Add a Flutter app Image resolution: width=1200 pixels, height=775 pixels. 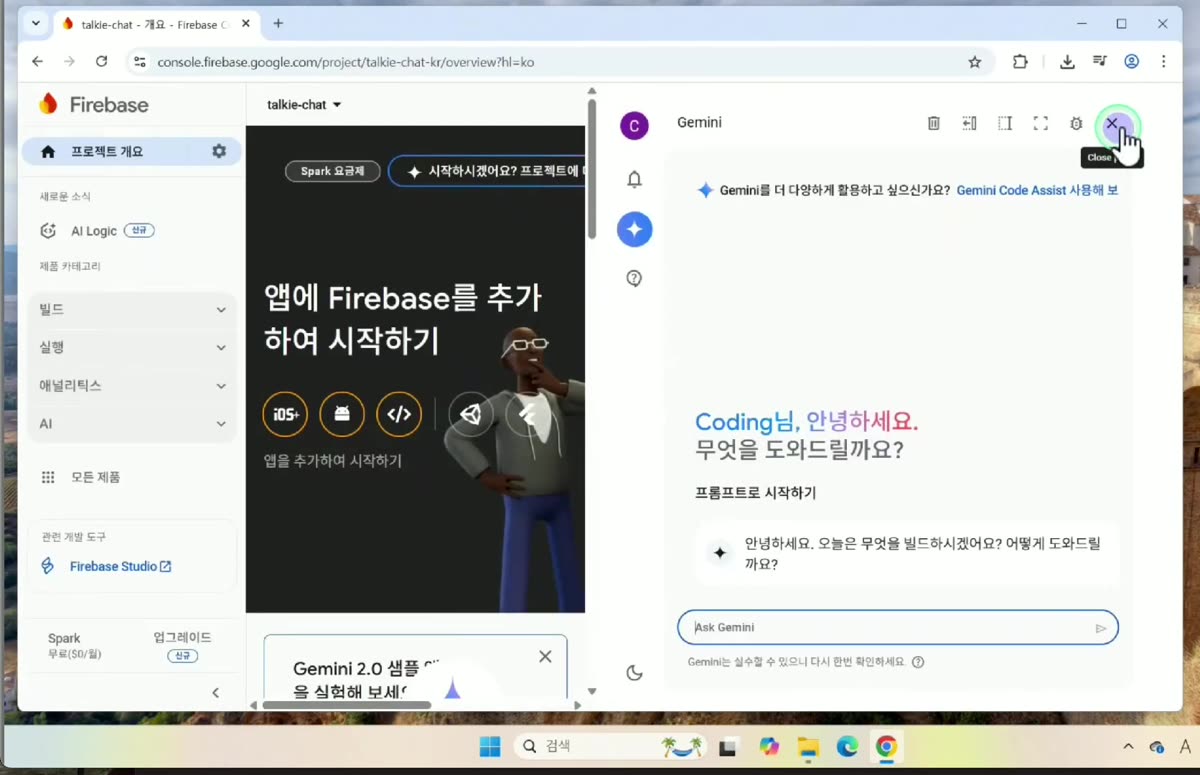[528, 414]
